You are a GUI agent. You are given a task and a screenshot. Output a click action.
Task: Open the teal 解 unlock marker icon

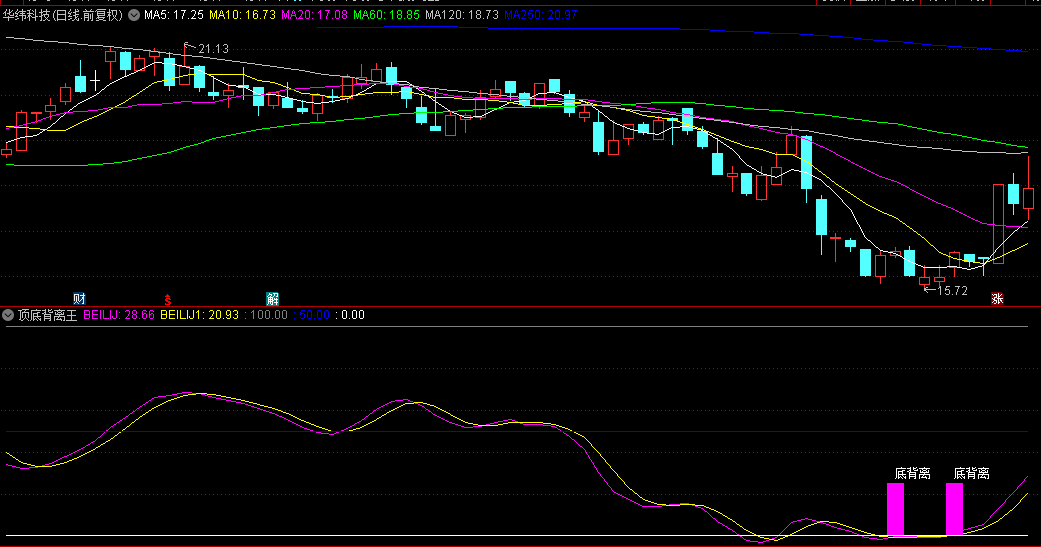pyautogui.click(x=272, y=298)
